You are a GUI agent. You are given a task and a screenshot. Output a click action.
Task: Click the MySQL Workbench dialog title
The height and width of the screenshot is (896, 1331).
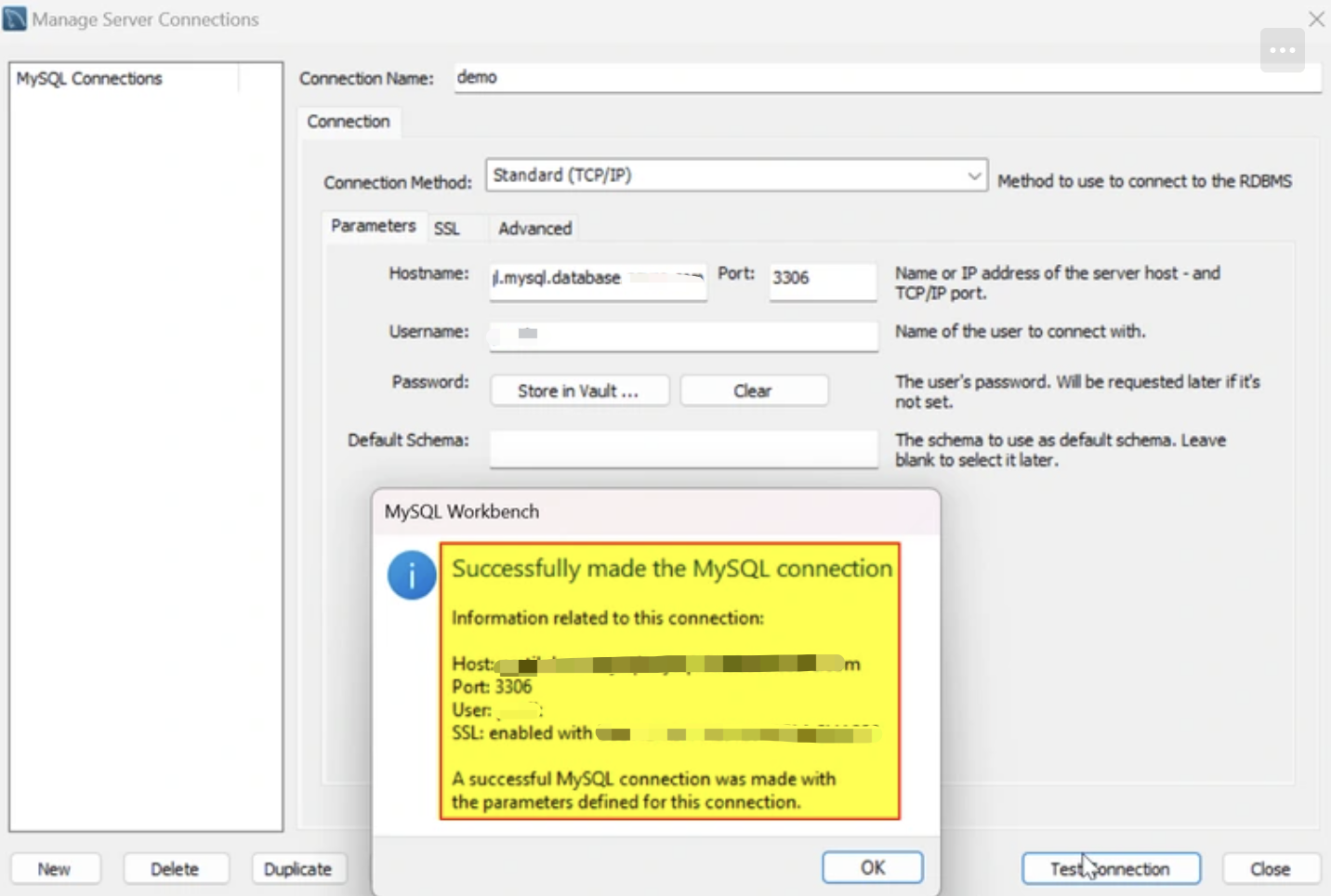point(462,512)
